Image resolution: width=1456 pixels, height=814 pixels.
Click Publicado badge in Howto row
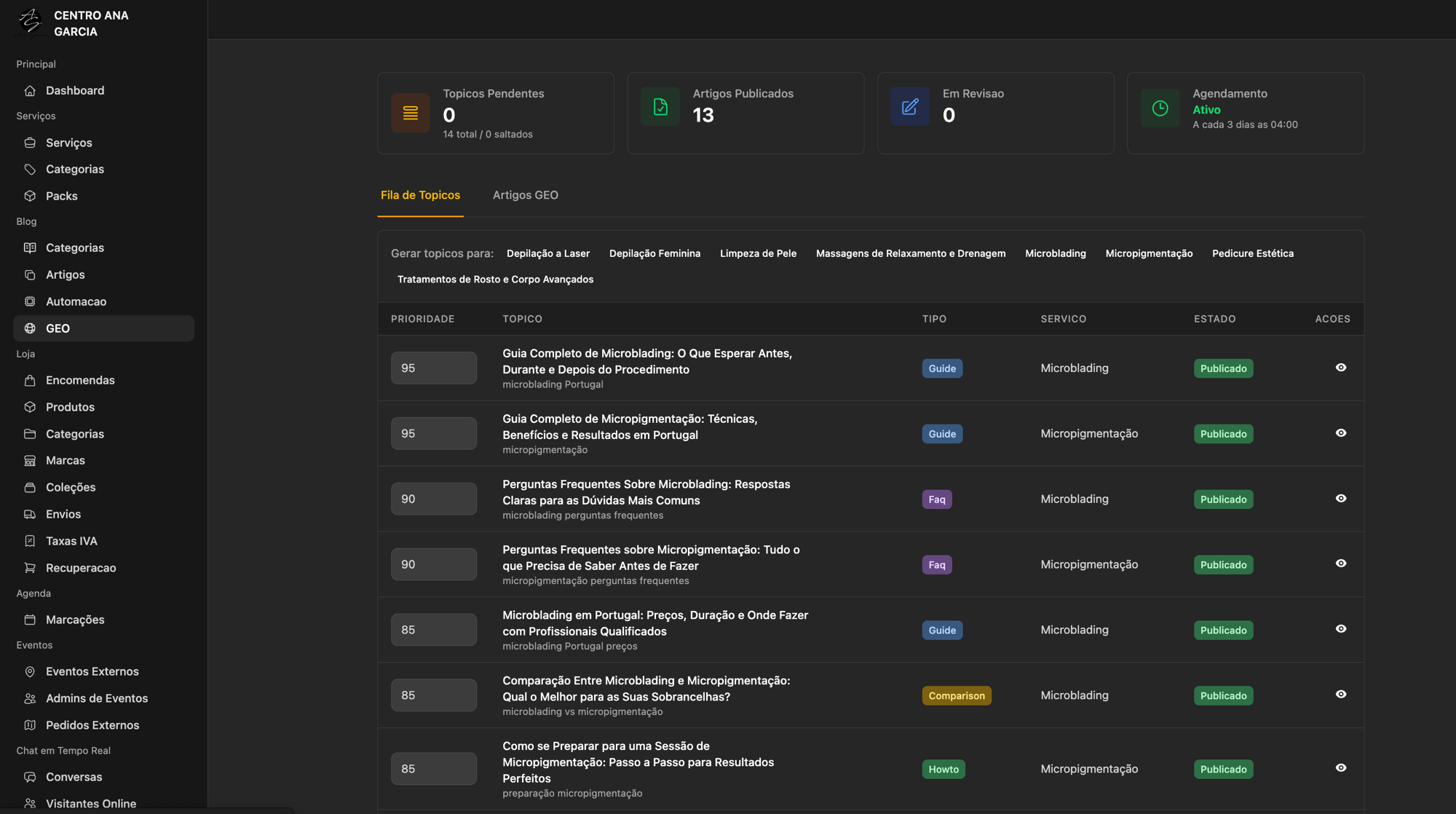click(x=1223, y=770)
